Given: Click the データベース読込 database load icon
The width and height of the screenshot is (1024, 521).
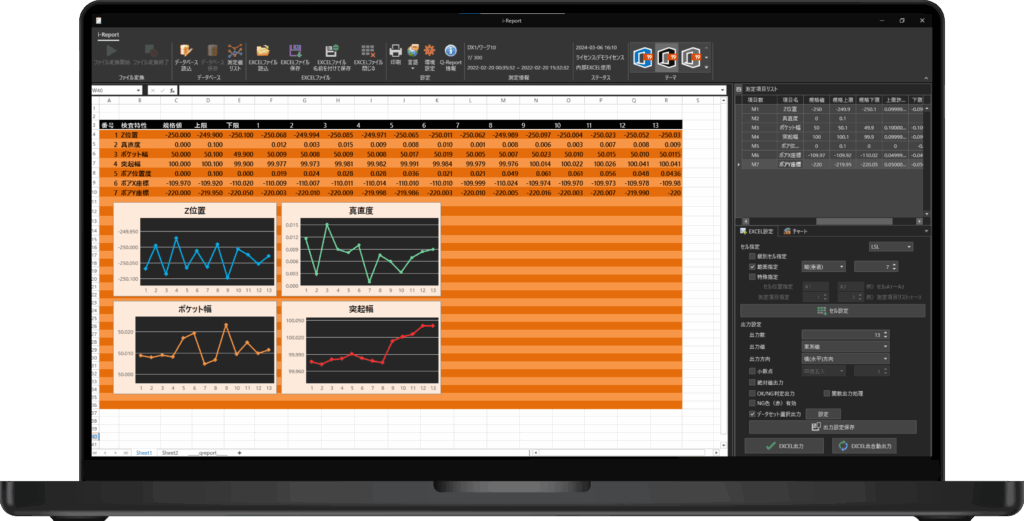Looking at the screenshot, I should [185, 51].
